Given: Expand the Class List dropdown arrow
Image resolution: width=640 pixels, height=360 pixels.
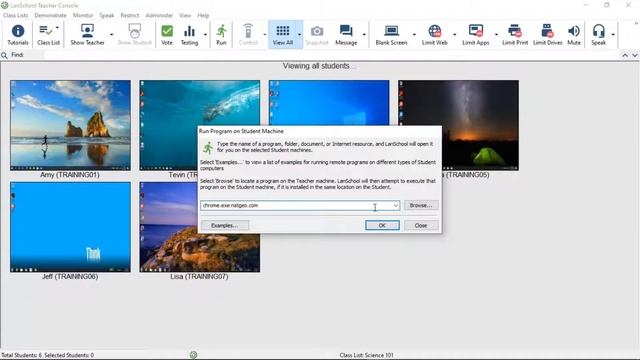Looking at the screenshot, I should 57,28.
